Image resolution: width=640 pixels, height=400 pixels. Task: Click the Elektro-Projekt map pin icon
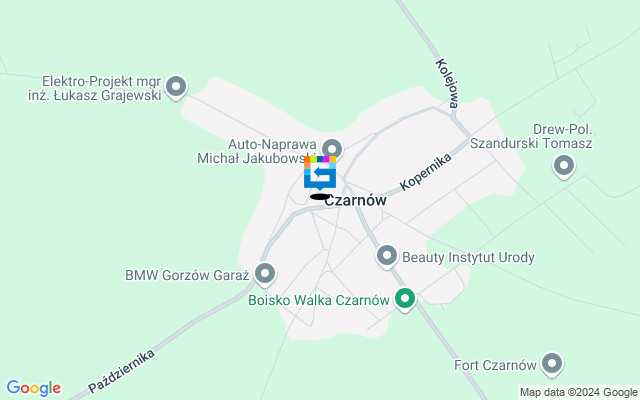pyautogui.click(x=176, y=88)
